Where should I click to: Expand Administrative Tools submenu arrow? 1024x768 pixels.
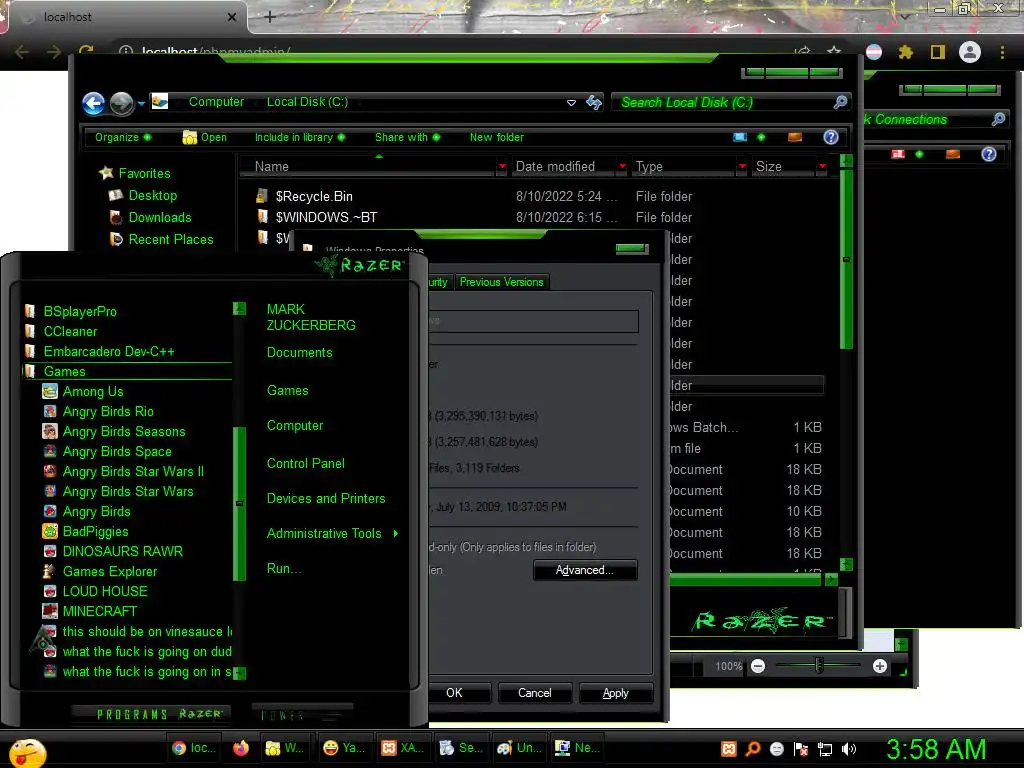396,534
